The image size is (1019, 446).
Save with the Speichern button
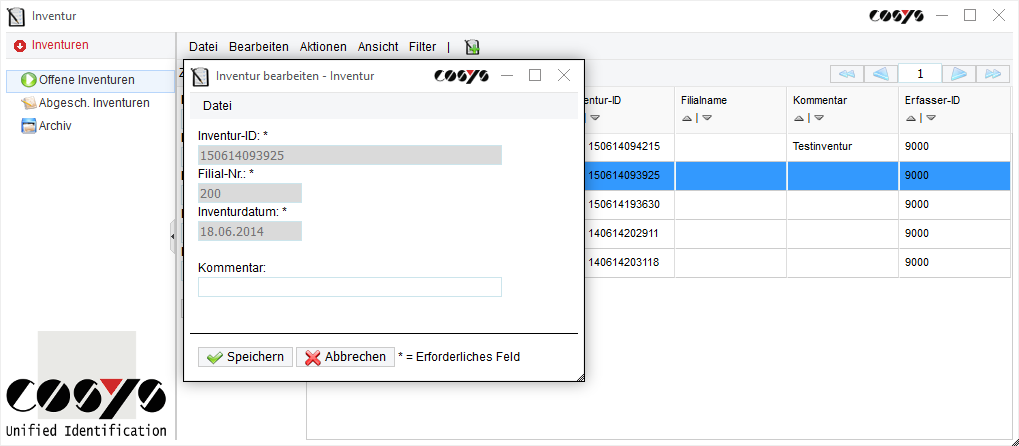coord(245,357)
